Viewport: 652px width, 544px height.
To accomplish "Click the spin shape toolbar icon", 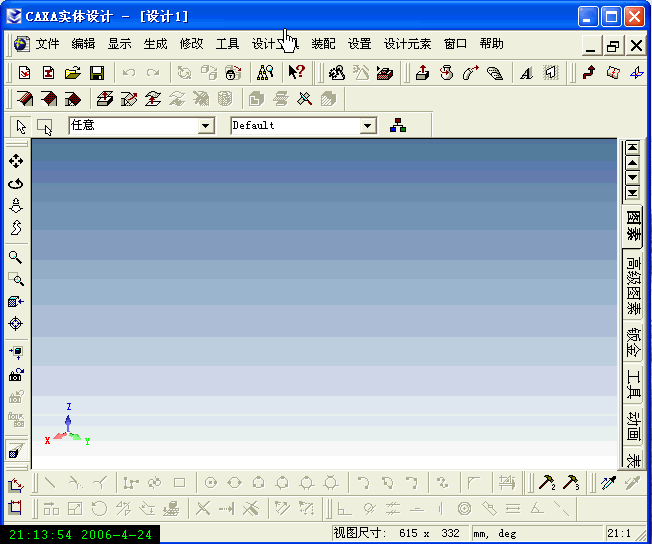I will (x=447, y=73).
